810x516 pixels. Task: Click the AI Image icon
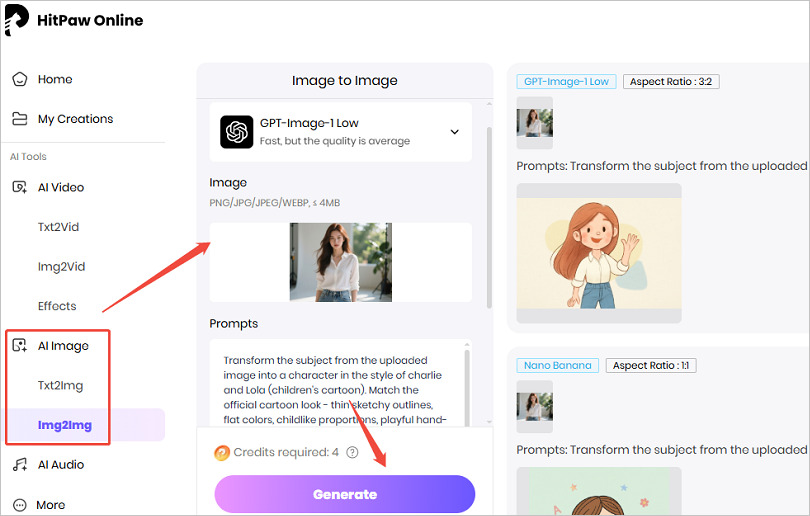[x=20, y=346]
